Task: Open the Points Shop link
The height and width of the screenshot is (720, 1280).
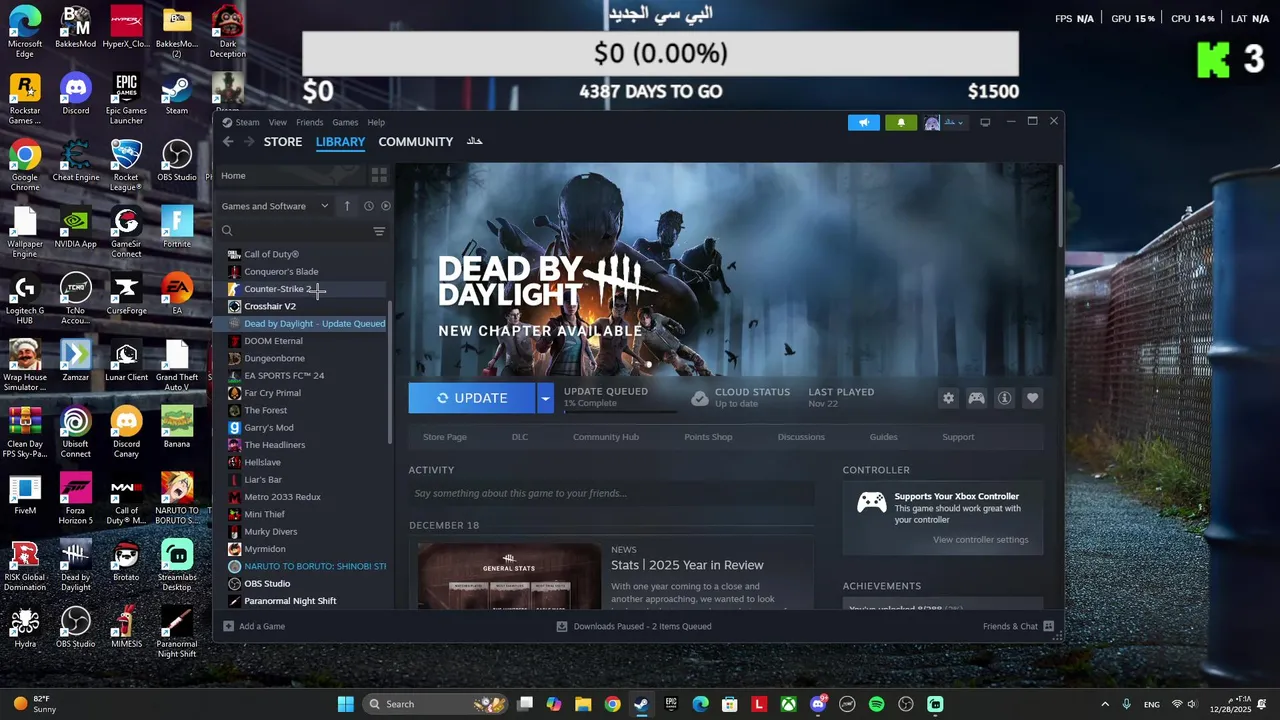Action: (x=708, y=437)
